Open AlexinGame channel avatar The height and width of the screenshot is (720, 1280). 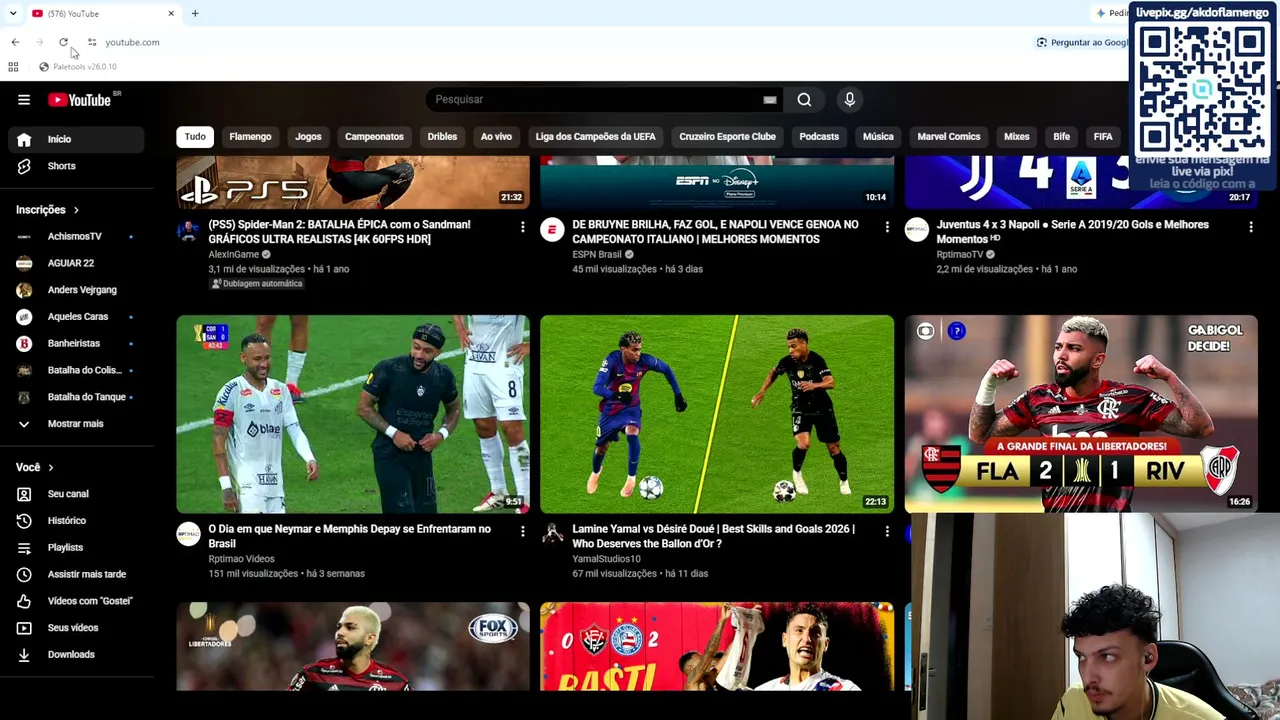[x=188, y=231]
